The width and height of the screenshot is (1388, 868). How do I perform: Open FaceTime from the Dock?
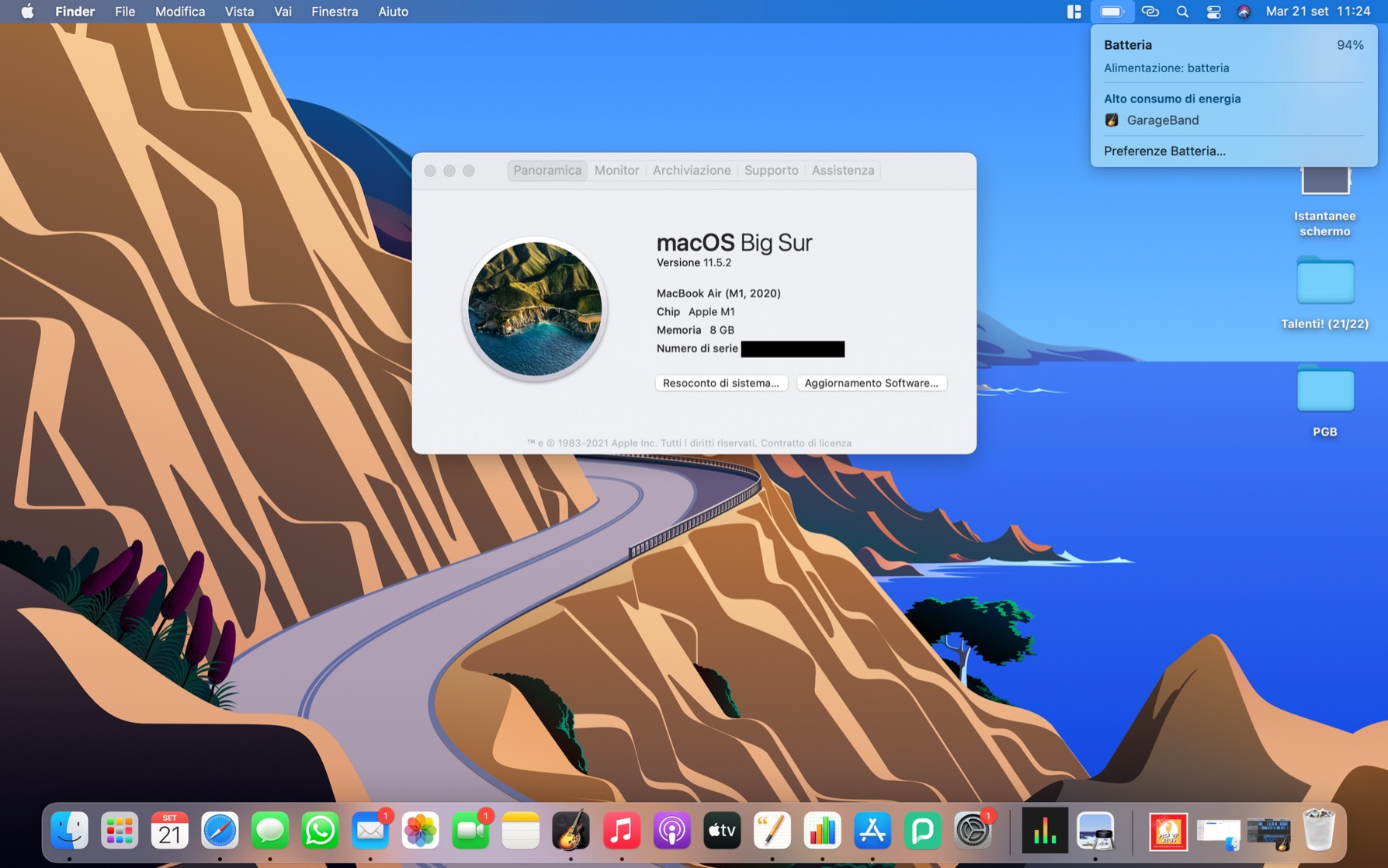(470, 831)
